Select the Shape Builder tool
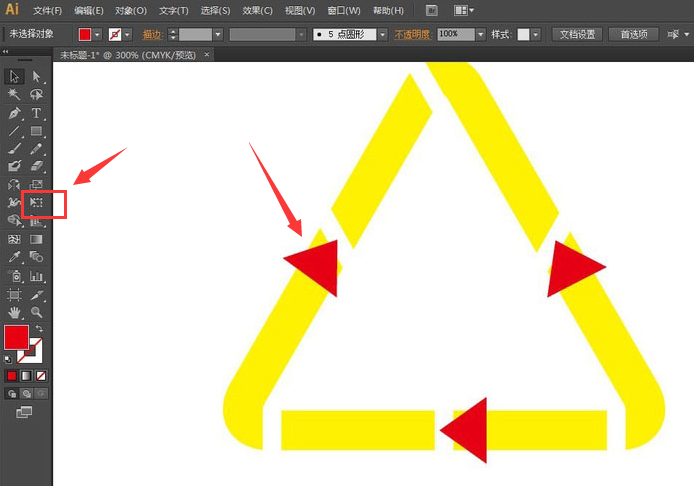This screenshot has width=694, height=486. 14,220
